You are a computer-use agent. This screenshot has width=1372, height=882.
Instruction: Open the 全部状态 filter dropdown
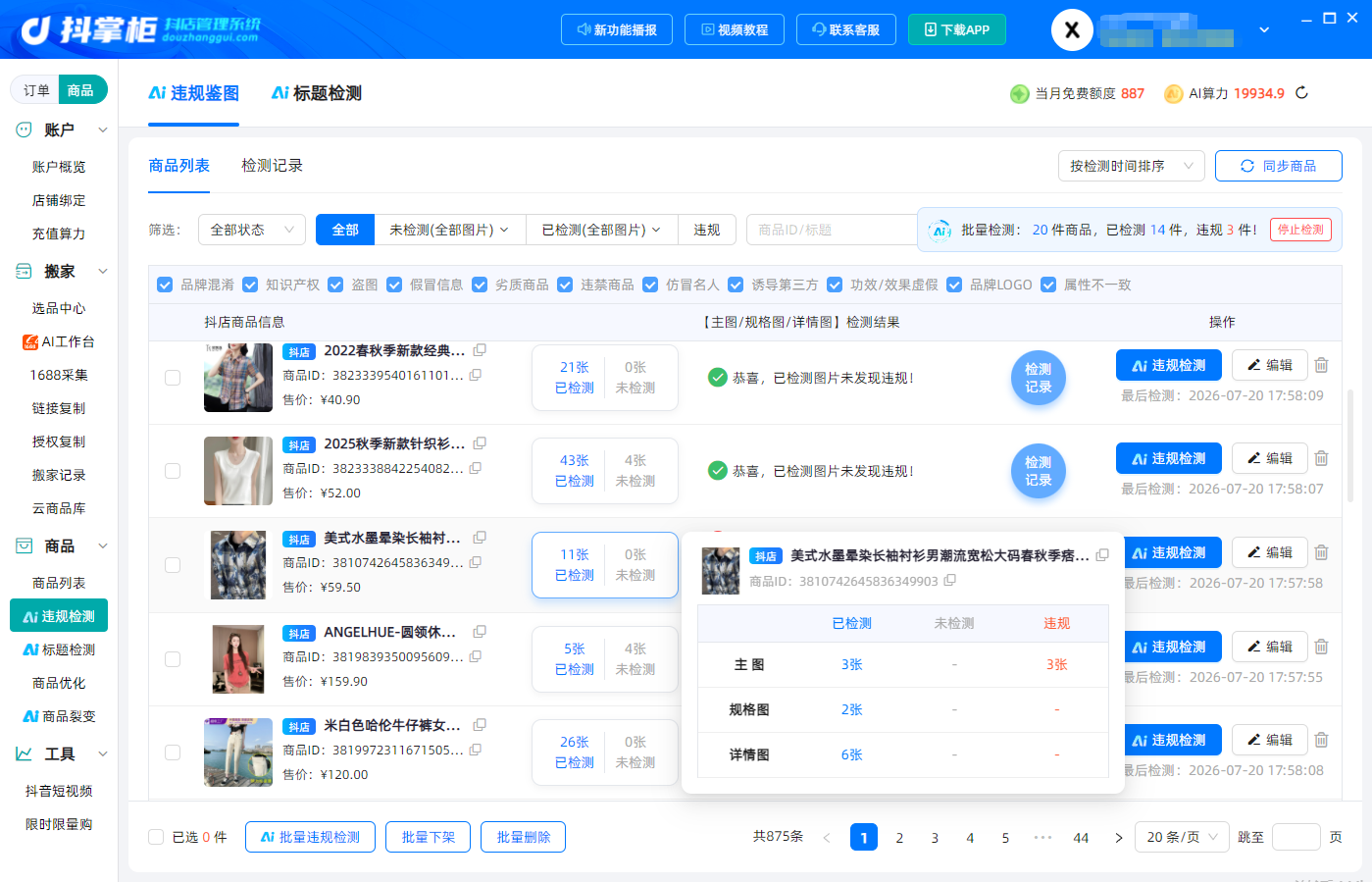click(252, 230)
